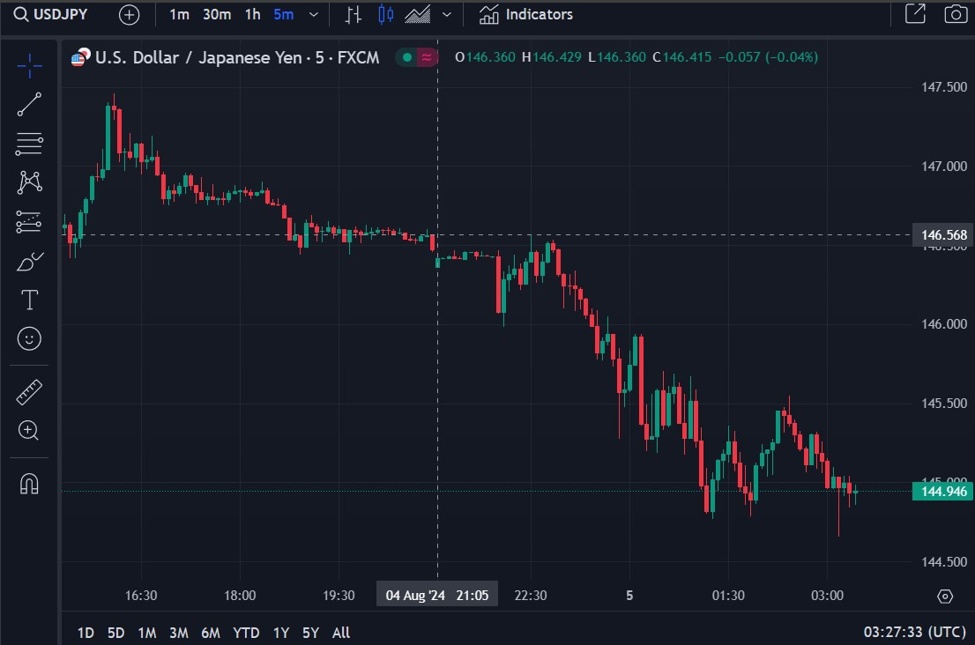Select the Brush drawing tool
The width and height of the screenshot is (975, 645).
(29, 260)
